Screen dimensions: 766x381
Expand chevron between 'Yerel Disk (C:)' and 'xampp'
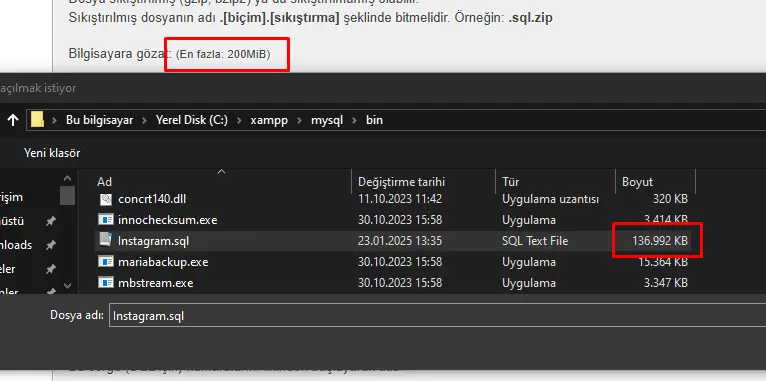(239, 120)
